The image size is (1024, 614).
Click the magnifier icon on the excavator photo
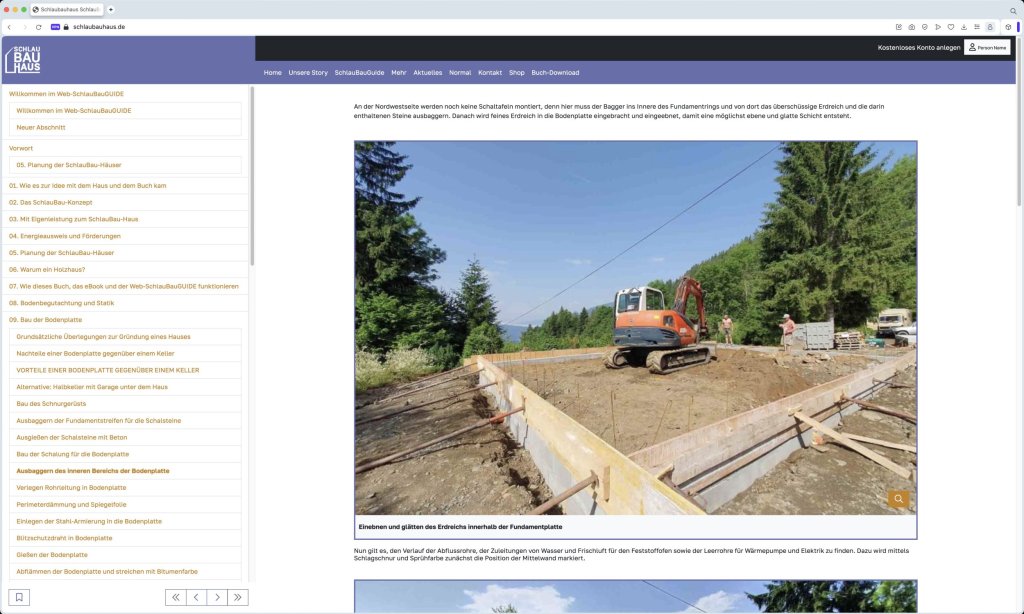(x=898, y=499)
